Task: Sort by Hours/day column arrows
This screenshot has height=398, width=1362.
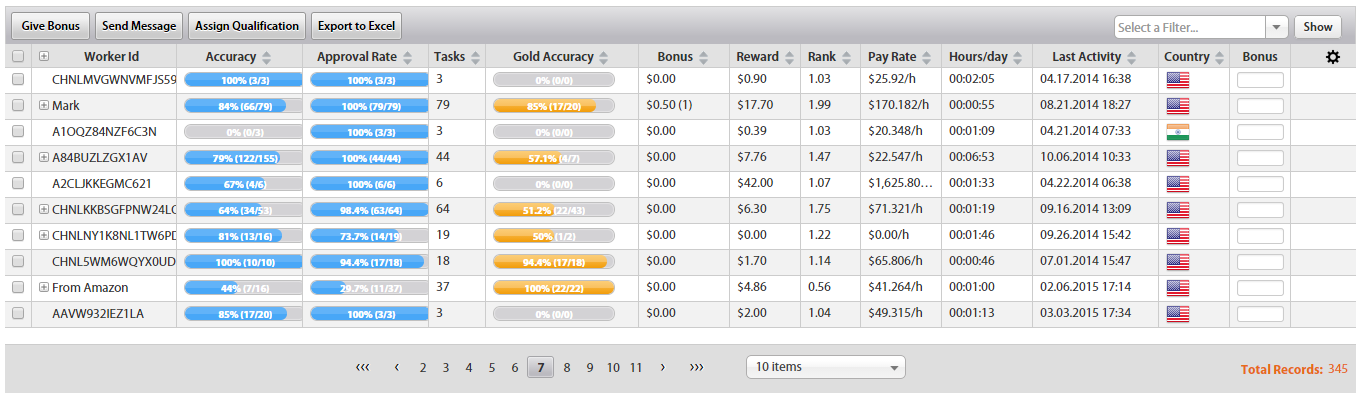Action: pos(1018,58)
